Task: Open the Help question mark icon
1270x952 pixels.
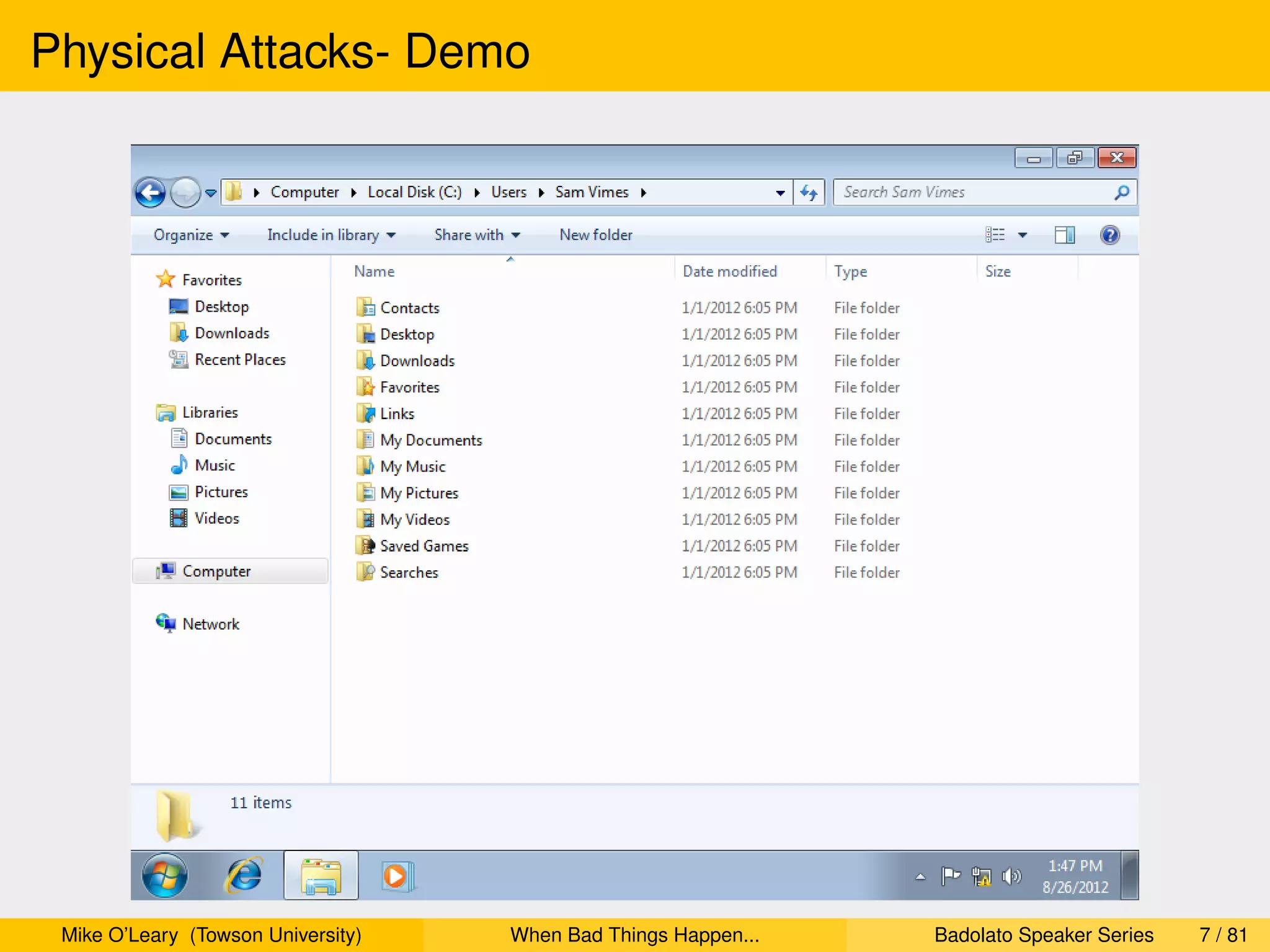Action: click(1109, 235)
